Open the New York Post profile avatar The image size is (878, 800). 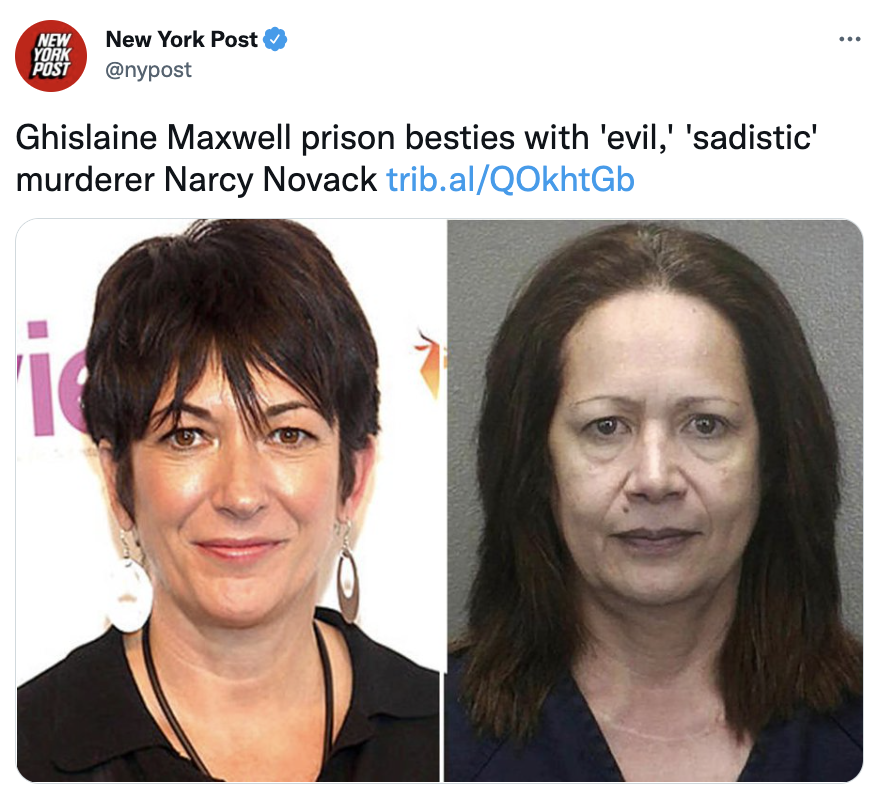point(51,55)
